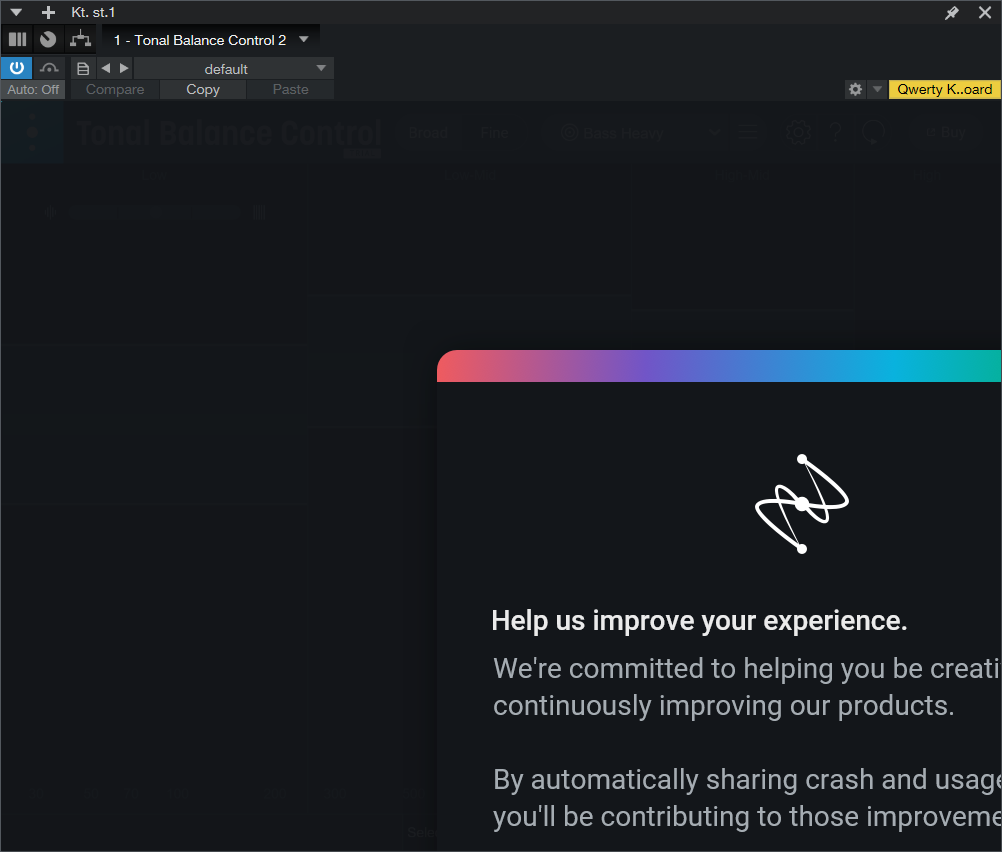
Task: Click the 'Help us improve your experience.' heading
Action: pos(699,621)
